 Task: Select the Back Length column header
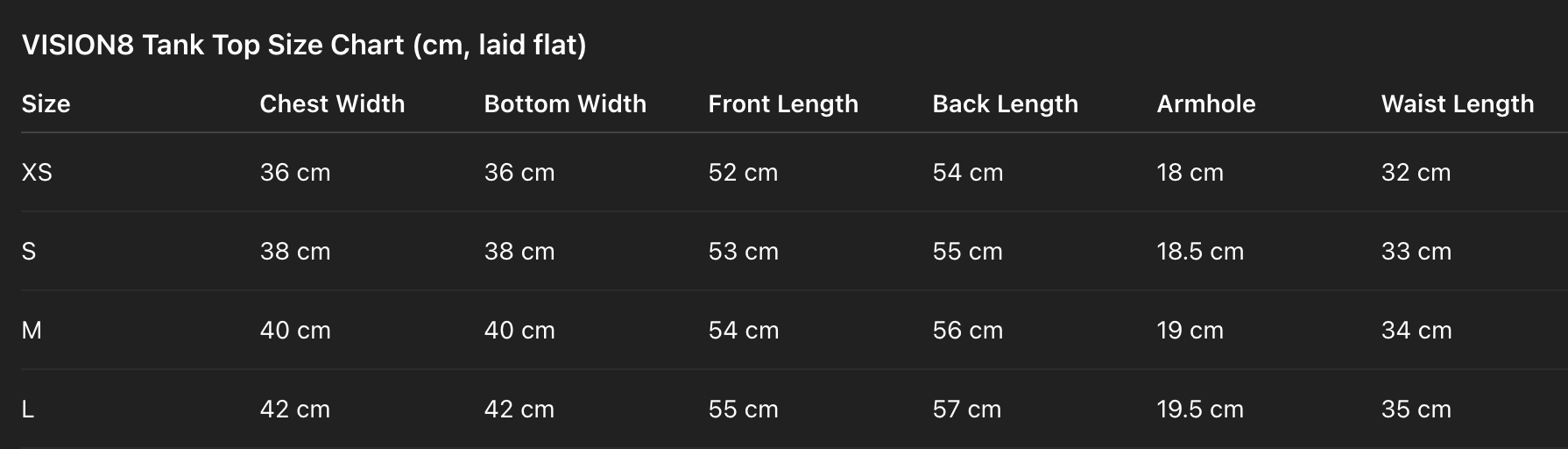1005,103
